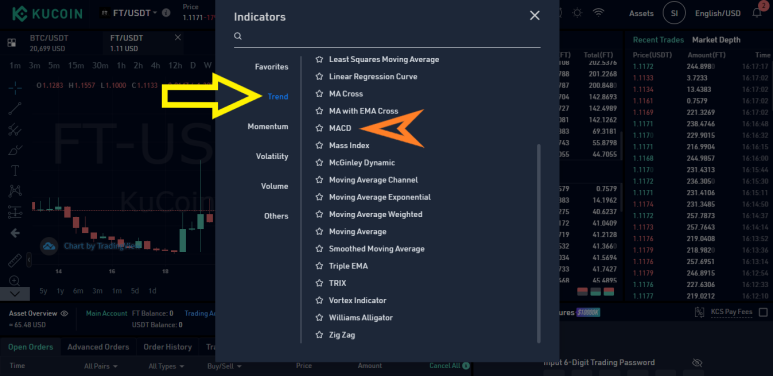Select the Volume category
773x376 pixels.
275,186
